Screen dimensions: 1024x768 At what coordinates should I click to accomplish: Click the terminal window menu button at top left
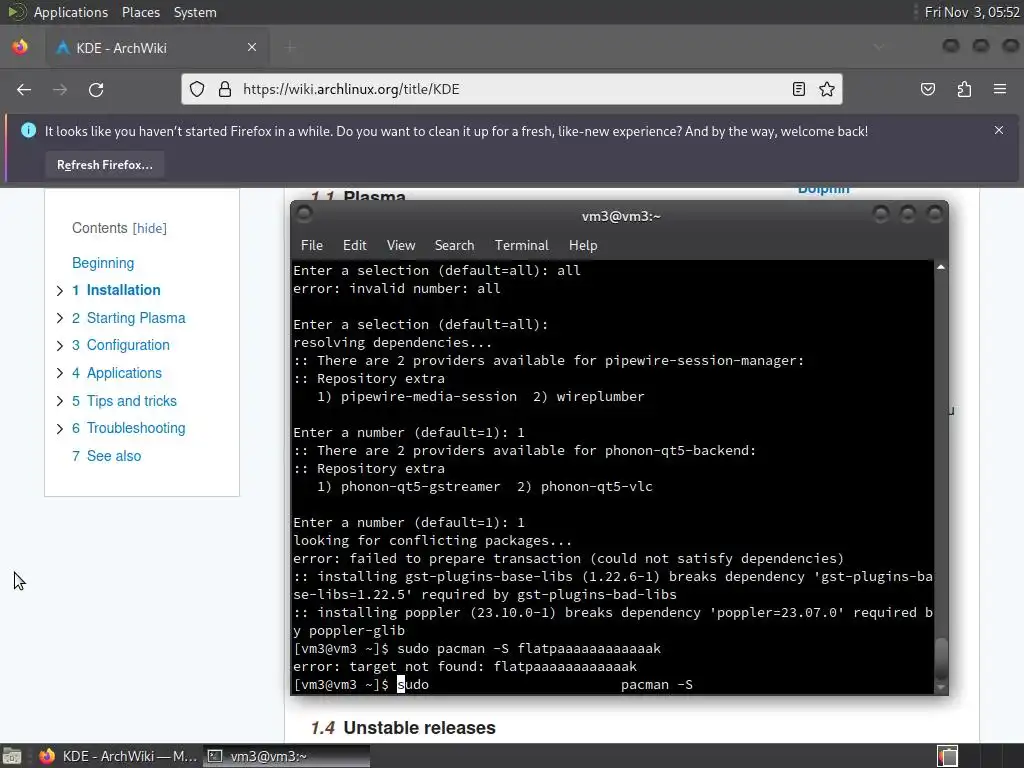304,214
